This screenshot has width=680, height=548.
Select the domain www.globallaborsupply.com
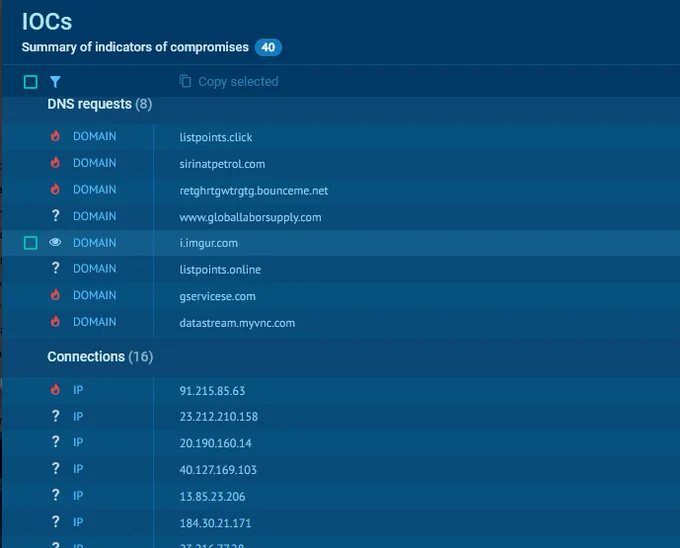250,217
